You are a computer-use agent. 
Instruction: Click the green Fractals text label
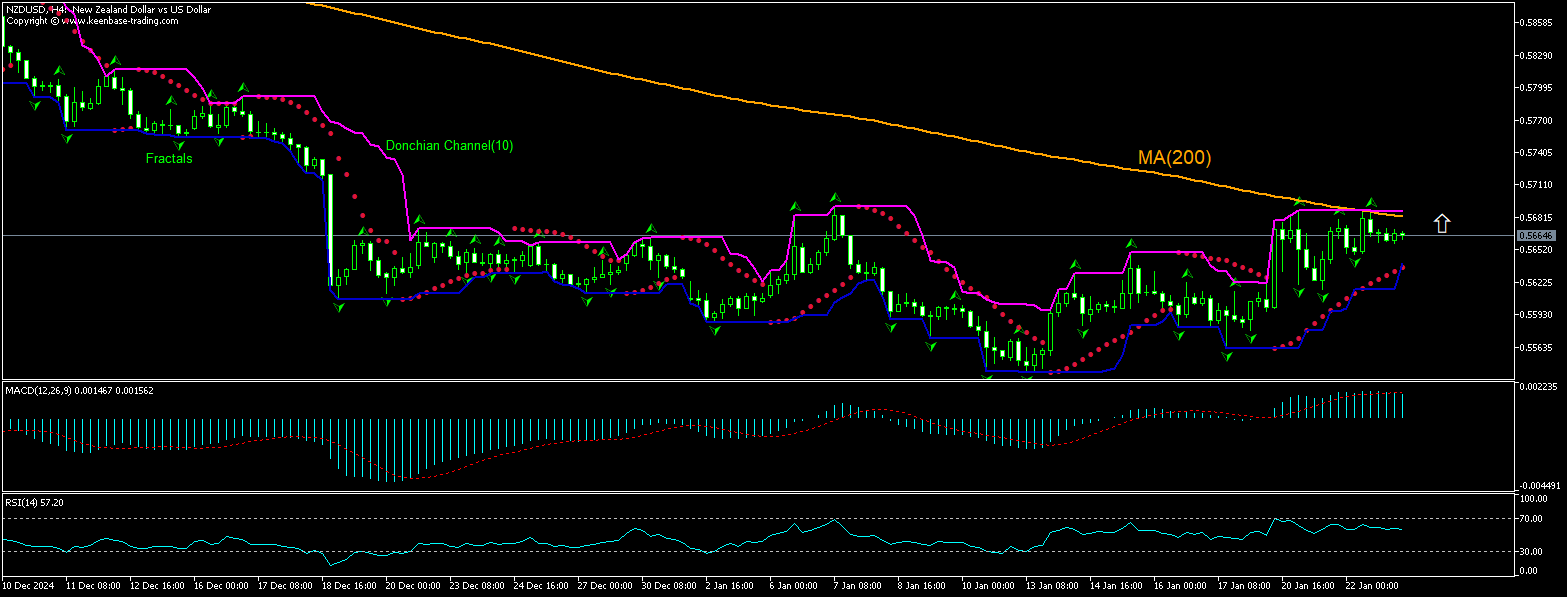click(168, 158)
